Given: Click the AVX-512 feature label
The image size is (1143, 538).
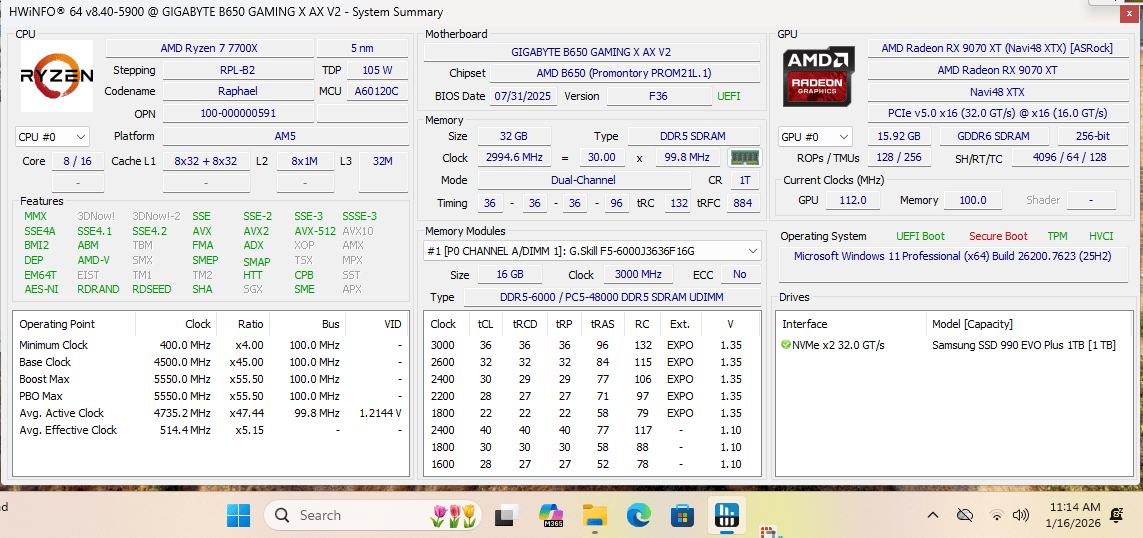Looking at the screenshot, I should pyautogui.click(x=315, y=231).
